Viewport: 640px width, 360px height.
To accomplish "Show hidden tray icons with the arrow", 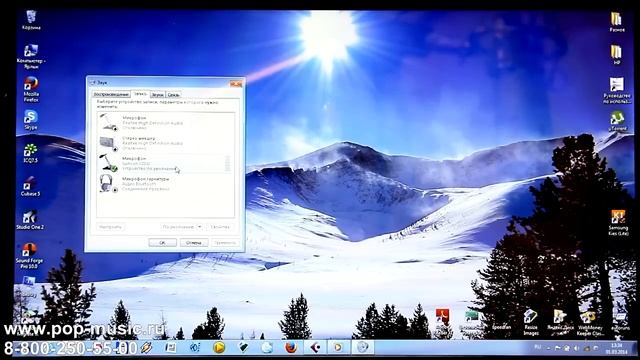I will coord(548,348).
